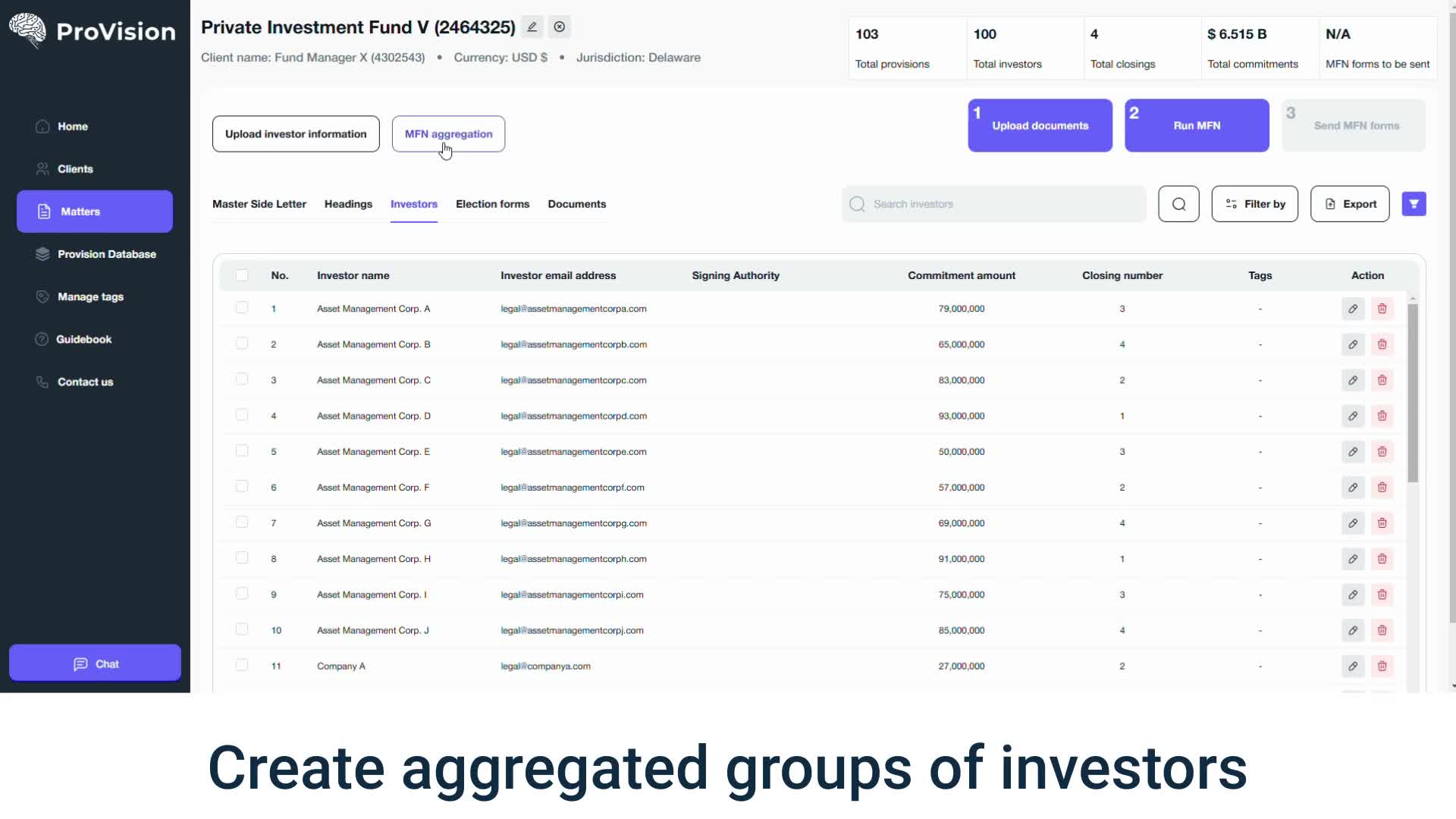Open the Master Side Letter tab
This screenshot has height=819, width=1456.
(259, 204)
